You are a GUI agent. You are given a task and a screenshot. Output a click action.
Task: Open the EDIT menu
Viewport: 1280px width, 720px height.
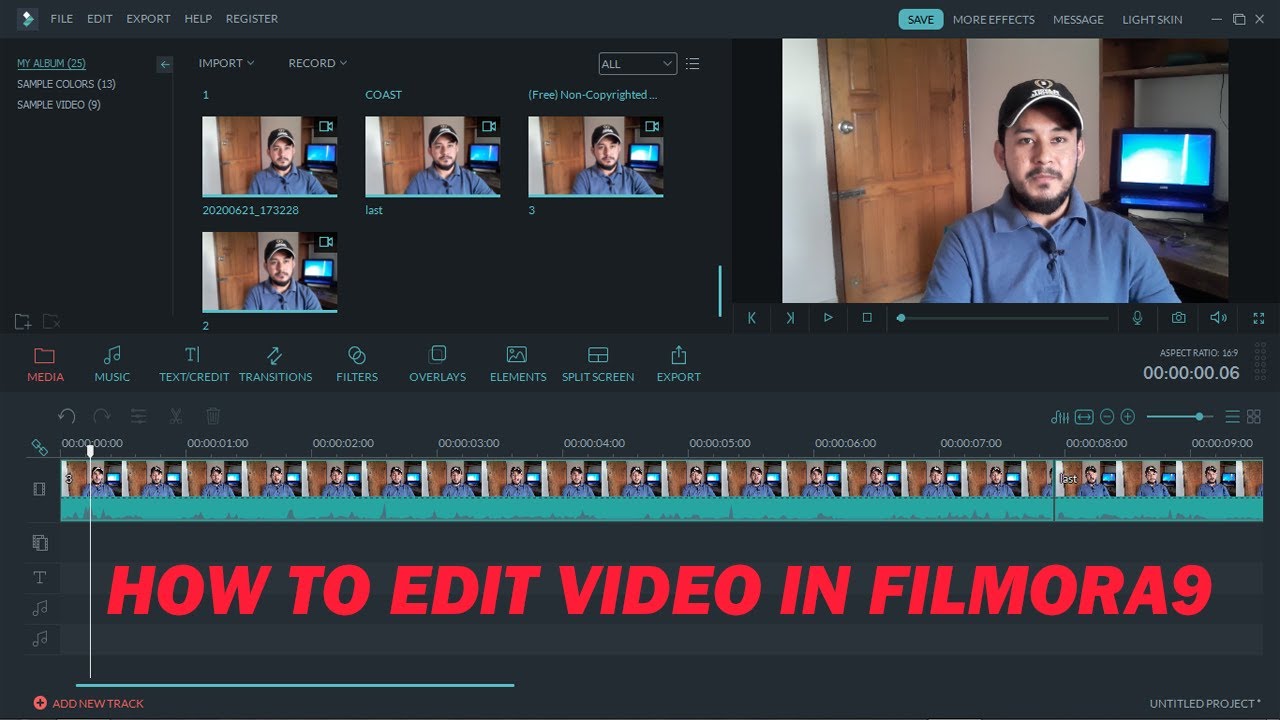99,19
